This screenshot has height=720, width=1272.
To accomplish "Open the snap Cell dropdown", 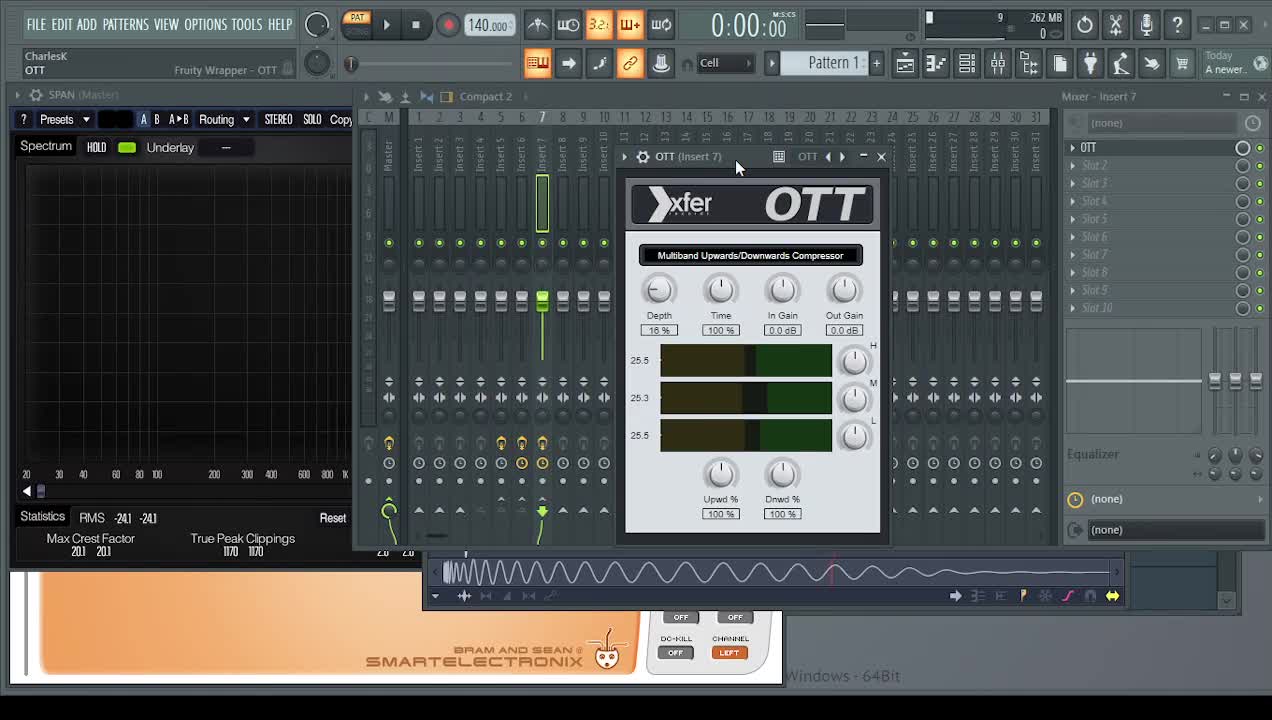I will [725, 63].
